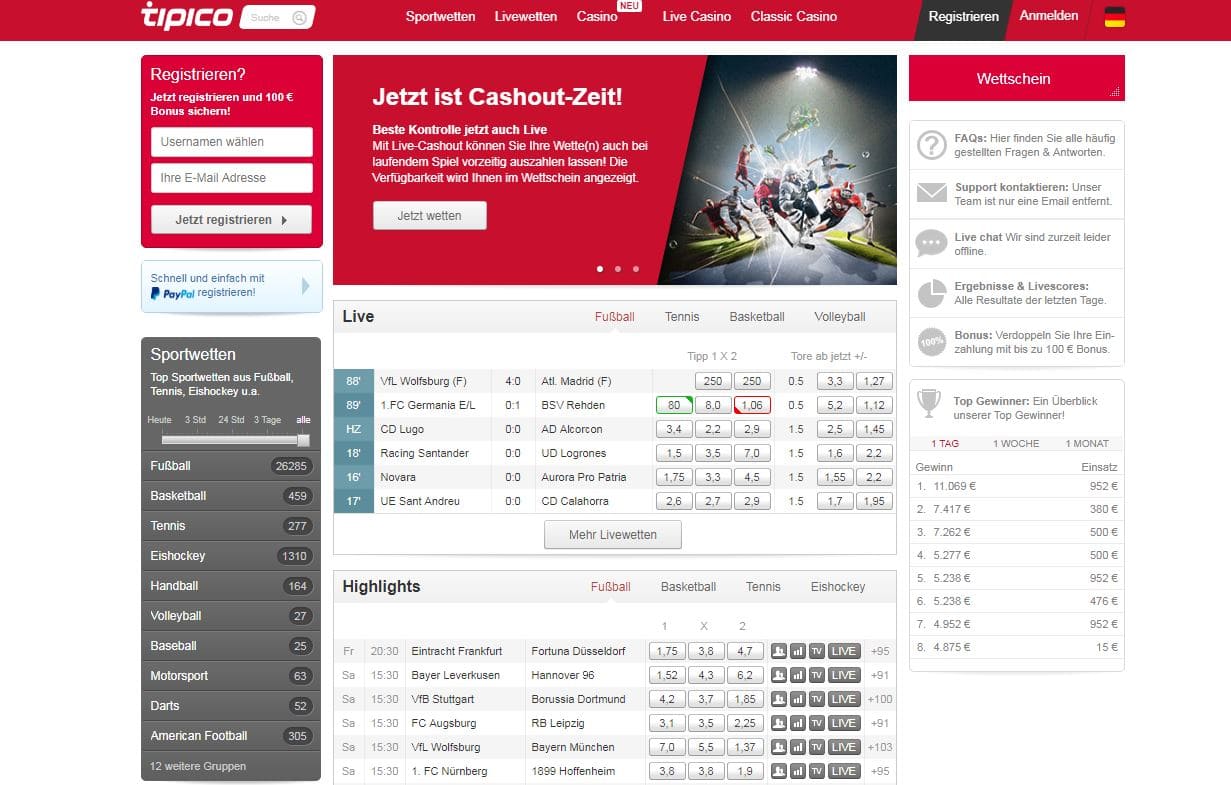This screenshot has height=785, width=1231.
Task: Expand more bets +95 for Eintracht Frankfurt
Action: (x=880, y=651)
